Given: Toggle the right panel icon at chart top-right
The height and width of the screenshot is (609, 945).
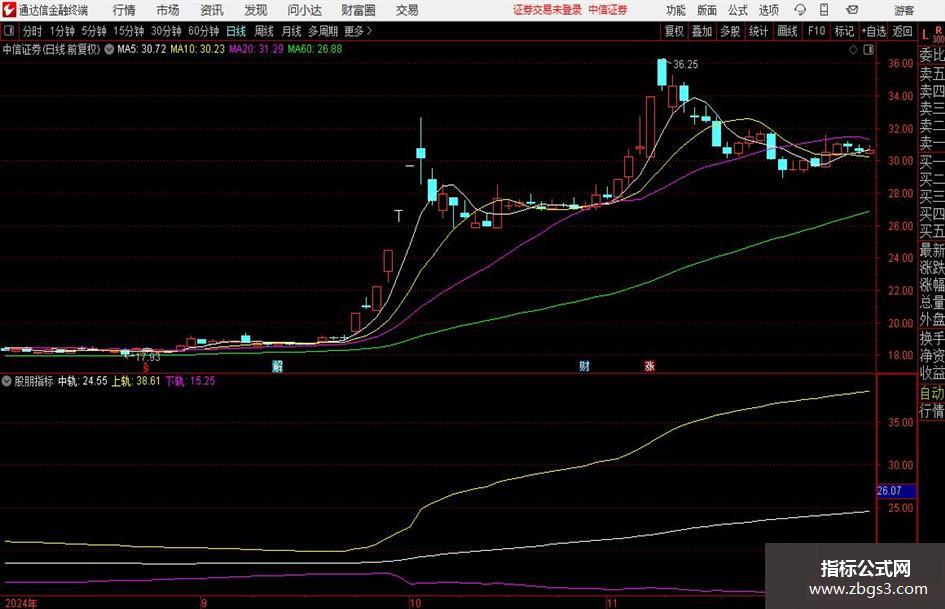Looking at the screenshot, I should pos(868,50).
